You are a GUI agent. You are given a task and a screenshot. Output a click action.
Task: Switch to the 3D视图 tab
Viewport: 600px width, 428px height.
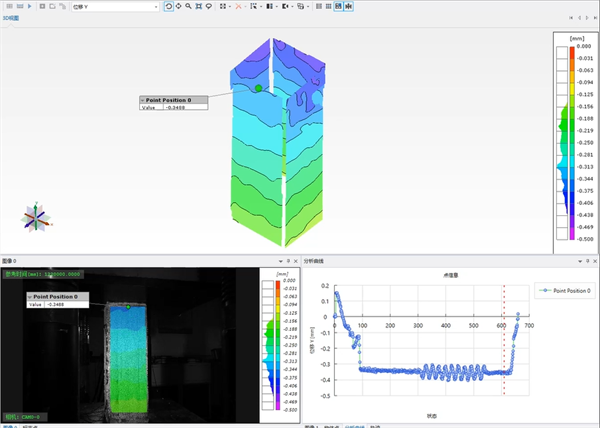11,17
